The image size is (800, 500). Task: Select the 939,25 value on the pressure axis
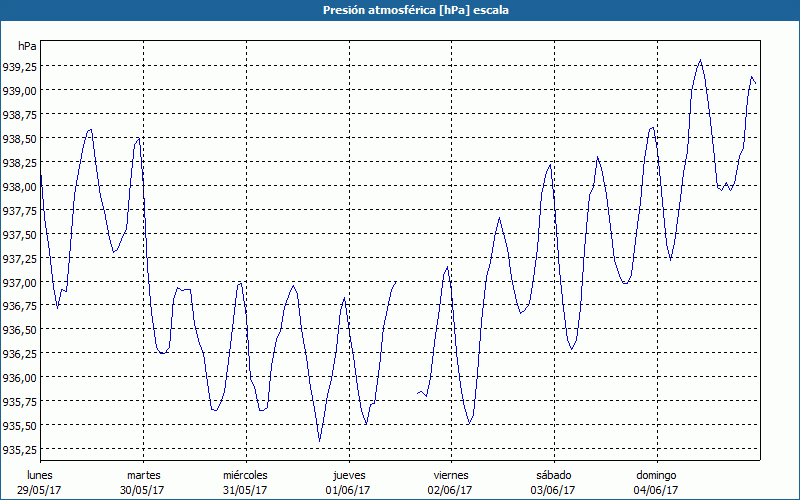(x=20, y=67)
